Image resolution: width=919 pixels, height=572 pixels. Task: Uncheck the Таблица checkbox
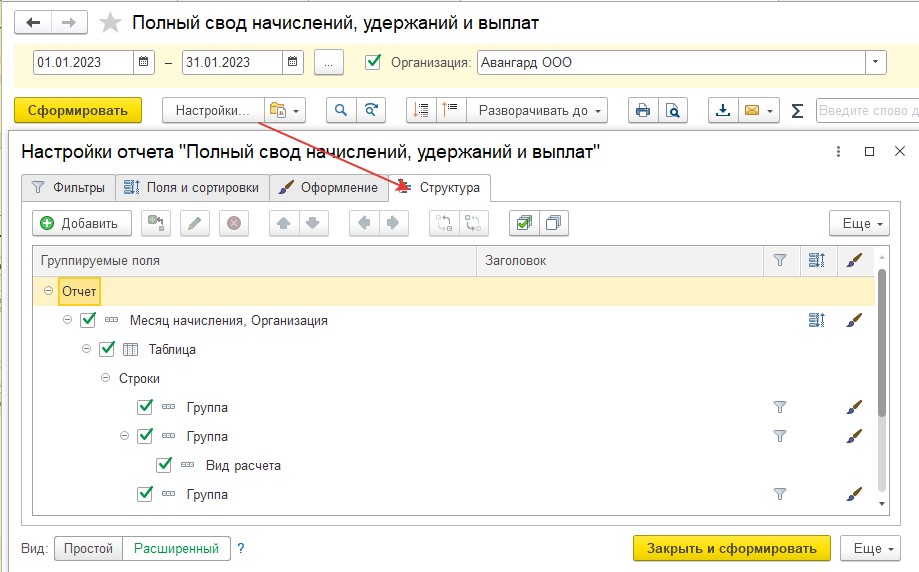pos(107,349)
